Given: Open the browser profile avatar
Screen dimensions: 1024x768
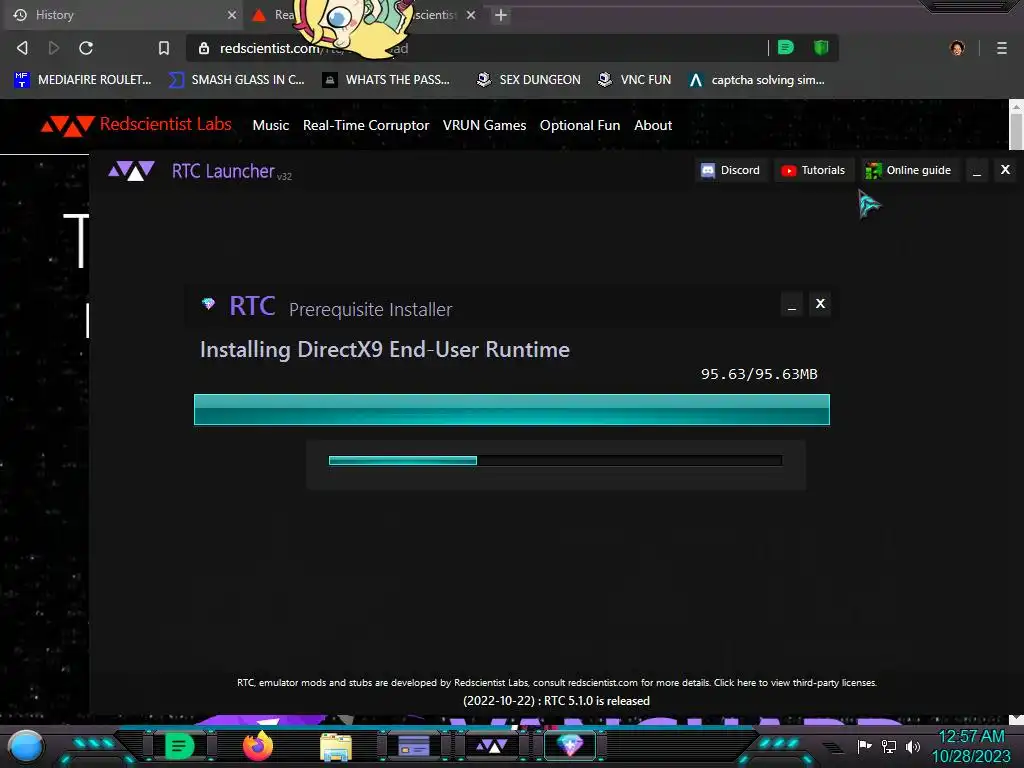Looking at the screenshot, I should 957,48.
